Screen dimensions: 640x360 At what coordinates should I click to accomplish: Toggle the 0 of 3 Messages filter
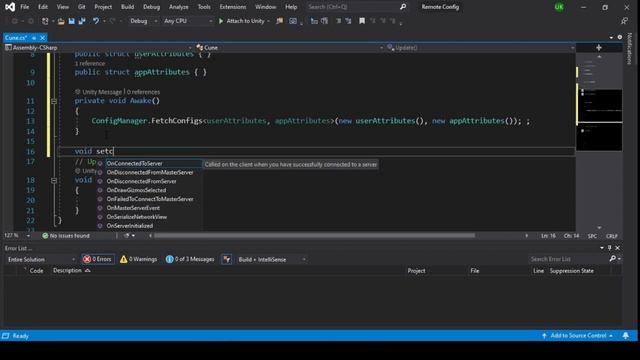tap(190, 259)
